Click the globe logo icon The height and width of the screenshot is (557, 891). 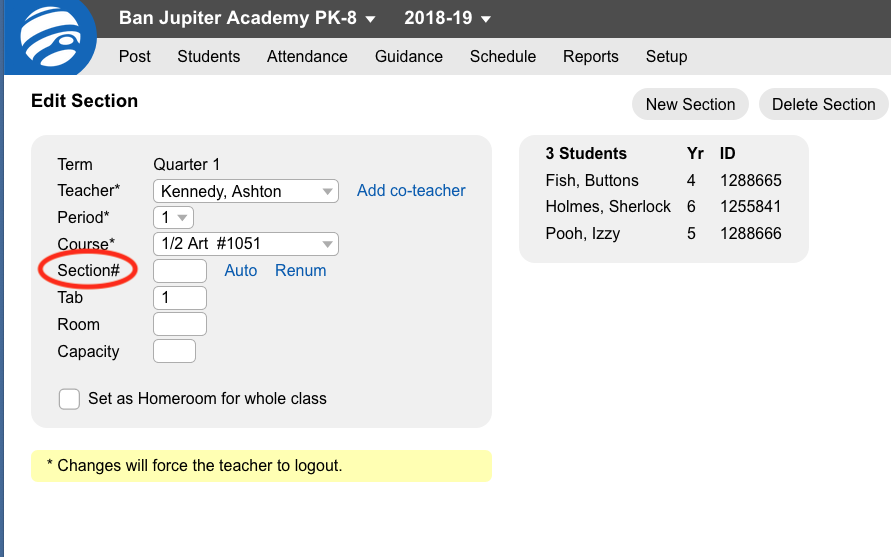point(50,36)
